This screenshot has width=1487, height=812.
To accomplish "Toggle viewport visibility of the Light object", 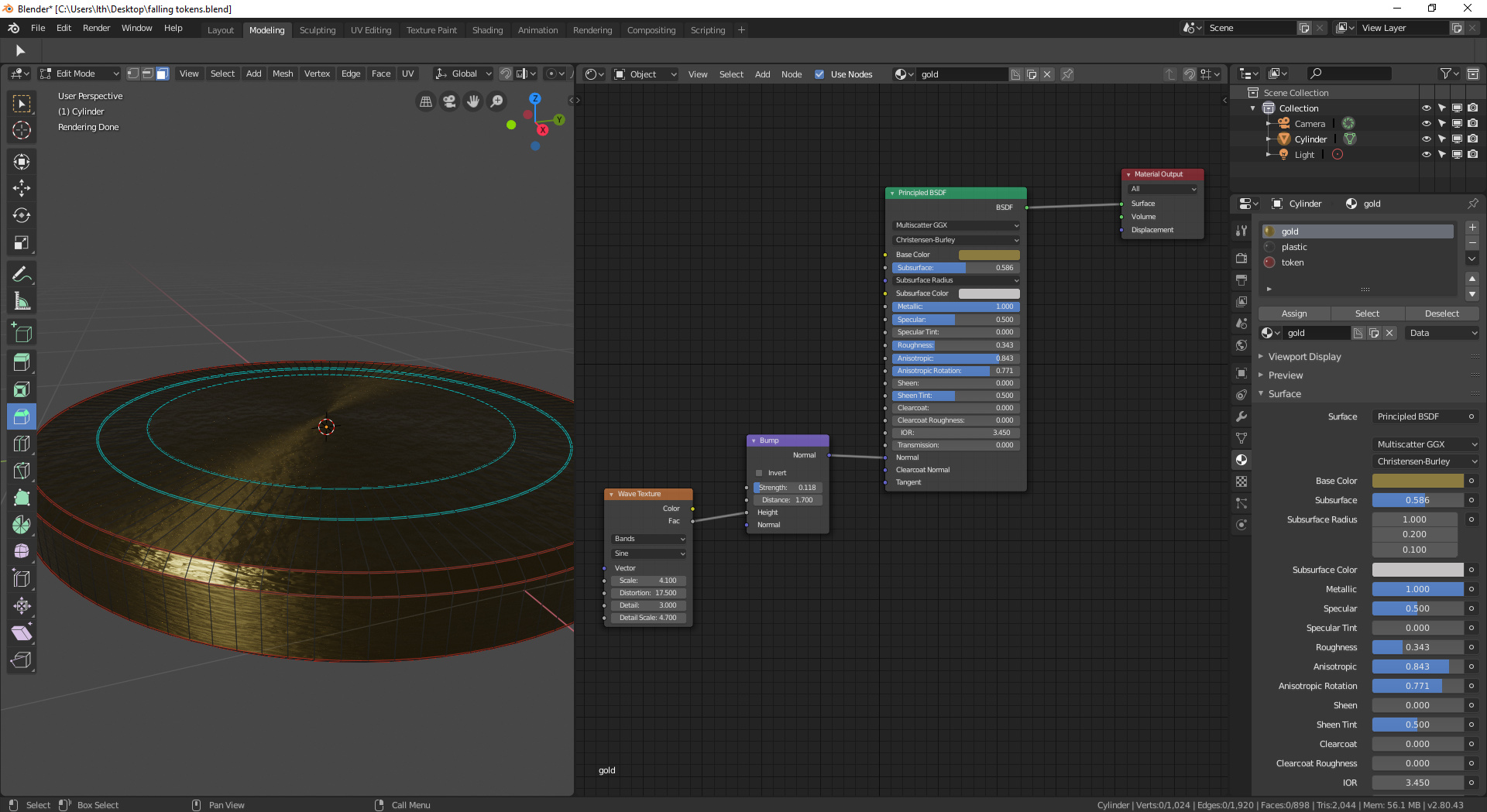I will (1427, 154).
